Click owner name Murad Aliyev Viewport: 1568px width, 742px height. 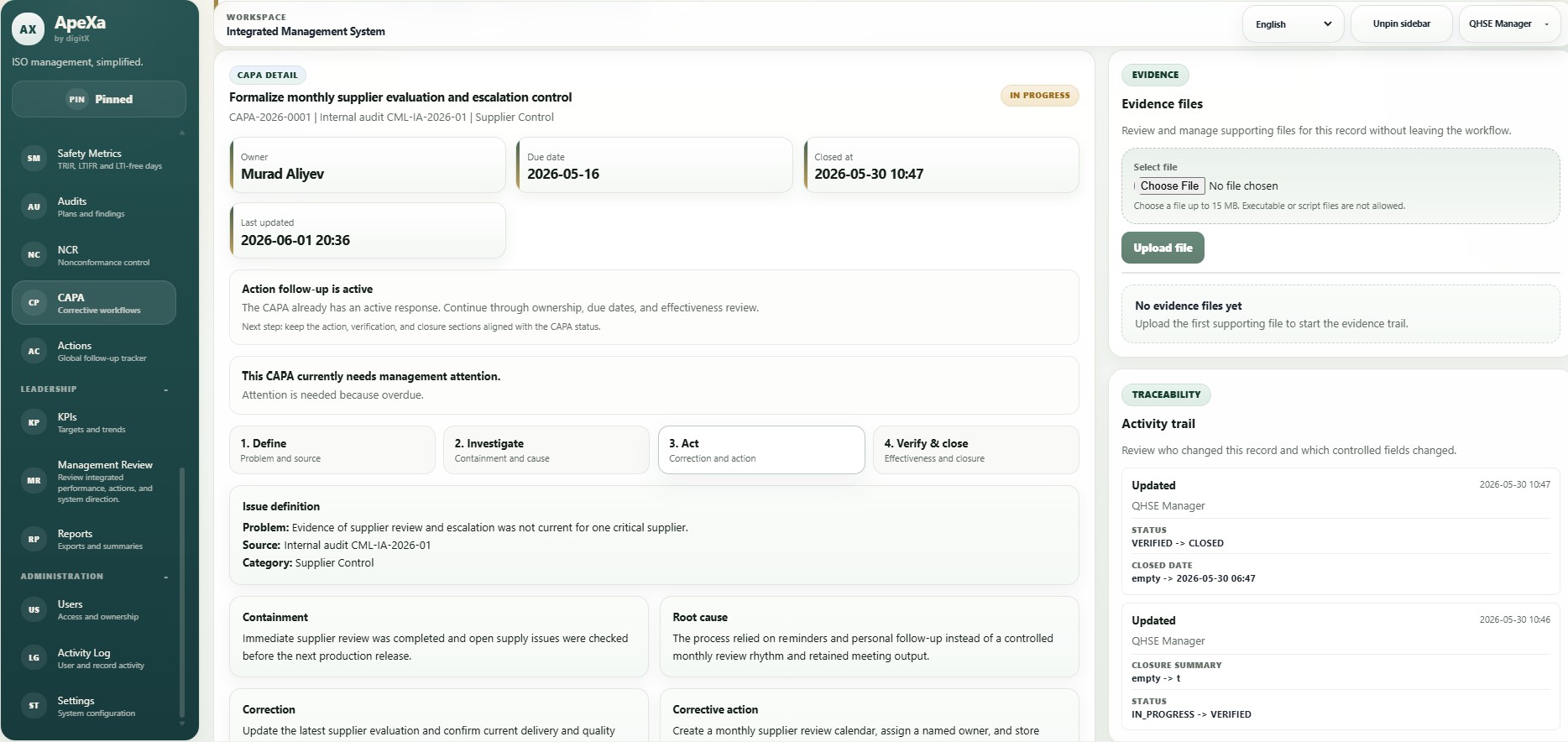282,175
